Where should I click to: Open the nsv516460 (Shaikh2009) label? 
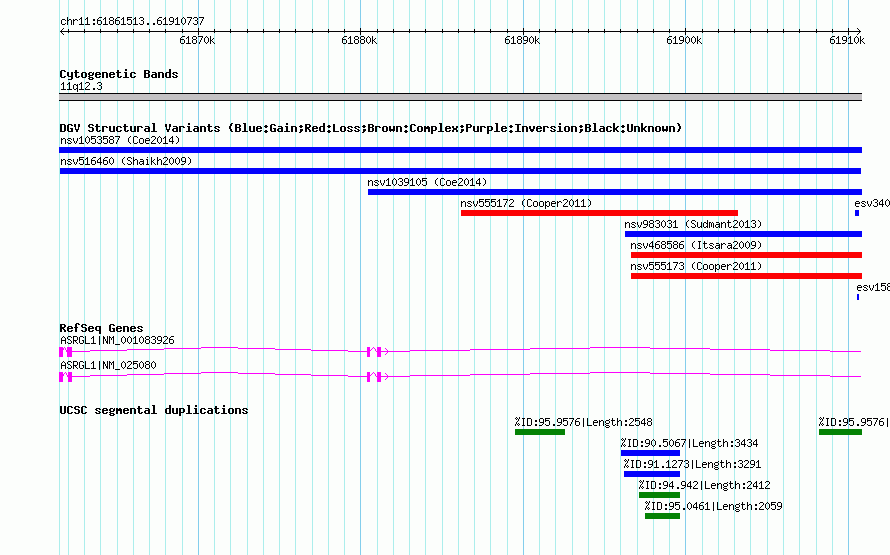click(126, 161)
